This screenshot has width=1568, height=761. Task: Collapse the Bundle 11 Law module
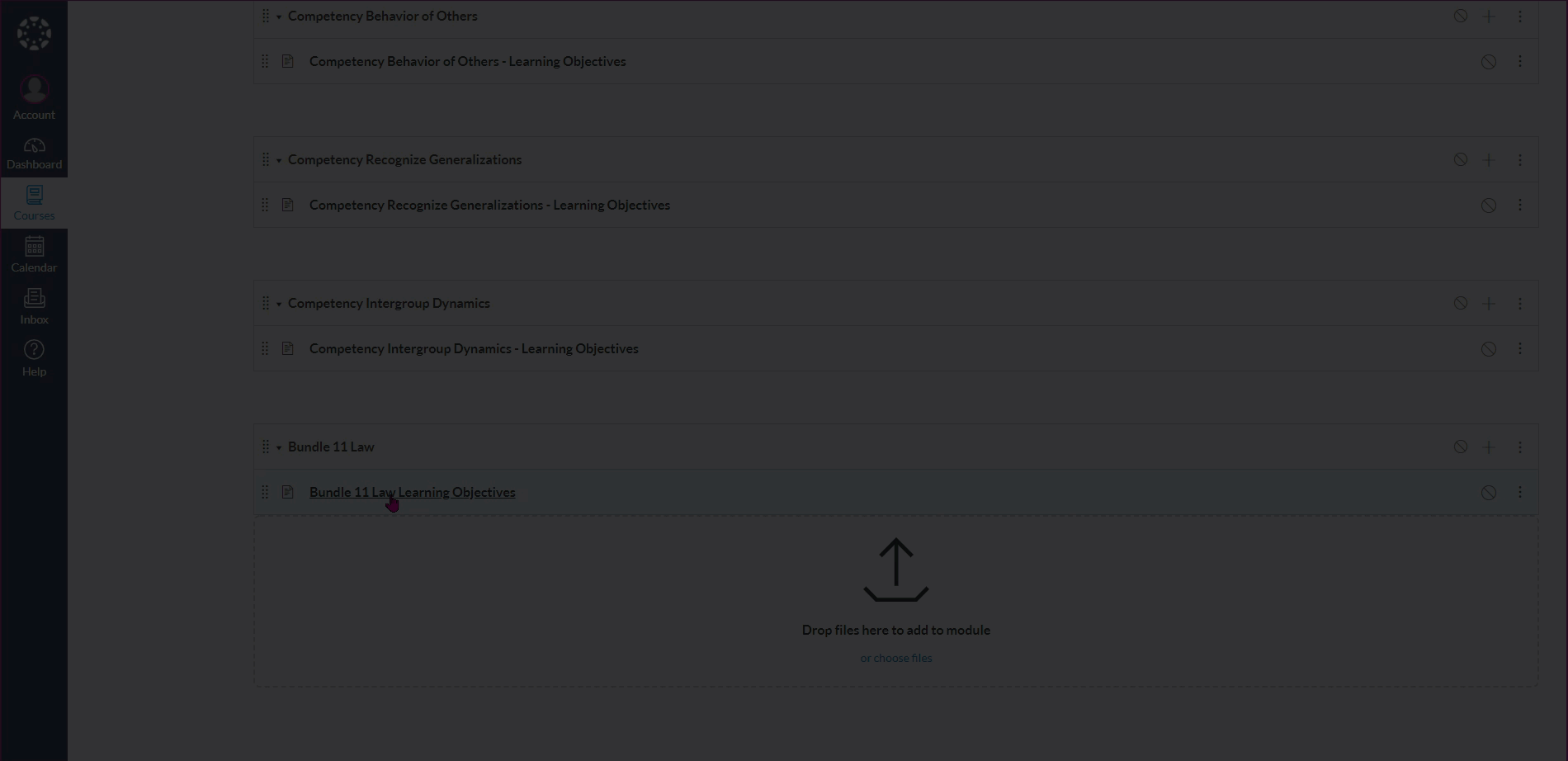pyautogui.click(x=279, y=447)
